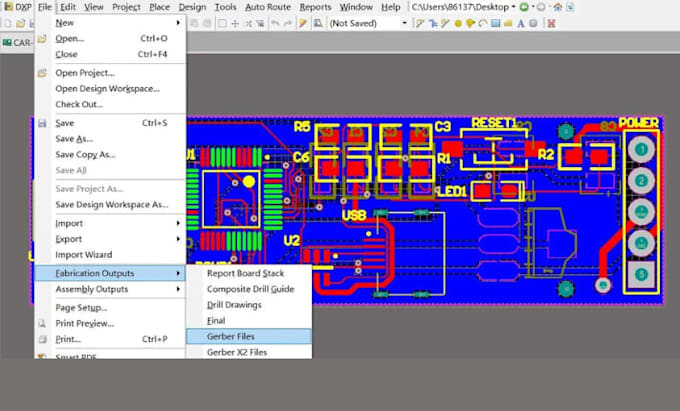Image resolution: width=680 pixels, height=411 pixels.
Task: Click the Home page icon
Action: click(x=558, y=7)
